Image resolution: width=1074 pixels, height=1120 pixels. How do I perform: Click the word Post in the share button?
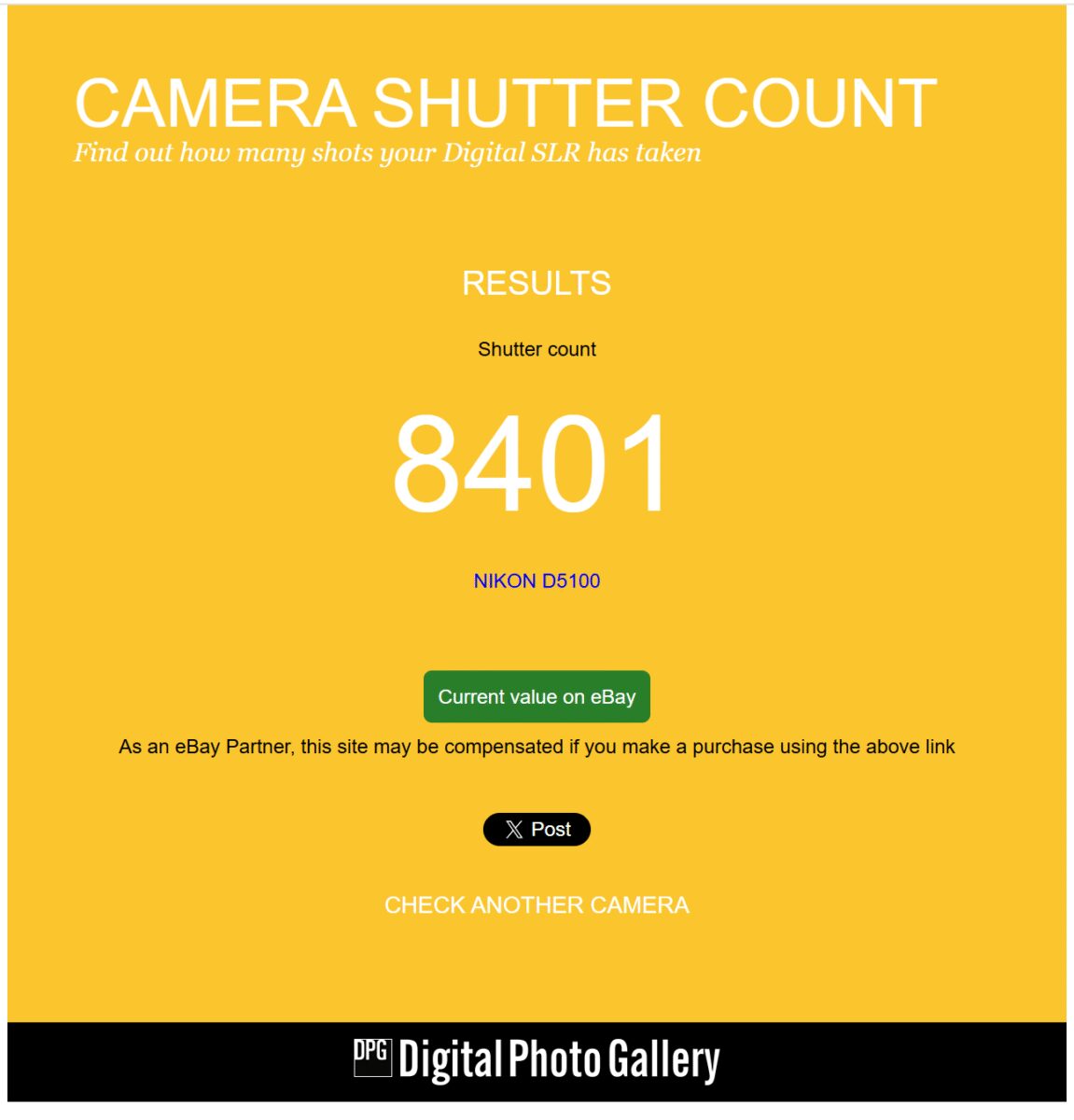551,830
